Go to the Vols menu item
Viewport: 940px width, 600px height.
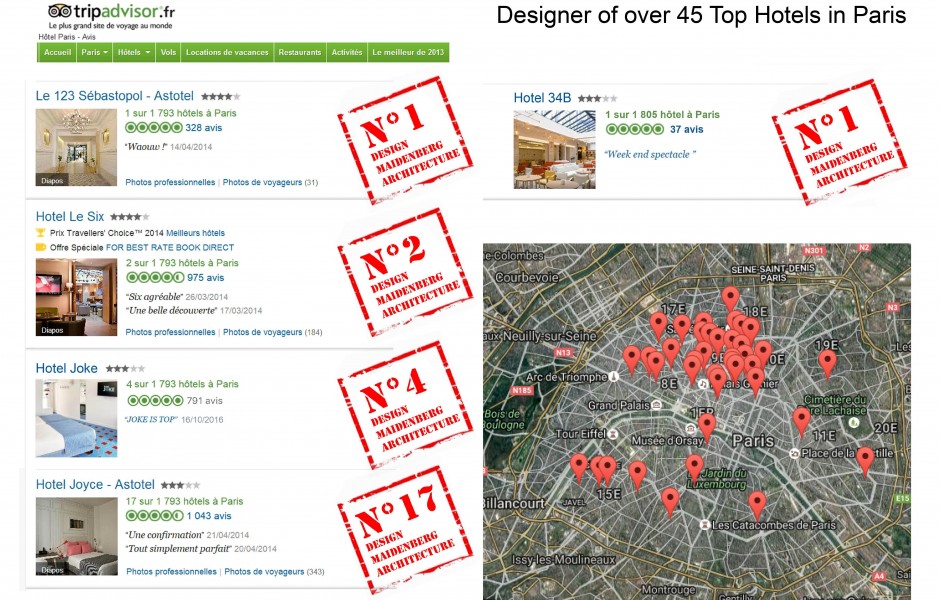pos(168,53)
